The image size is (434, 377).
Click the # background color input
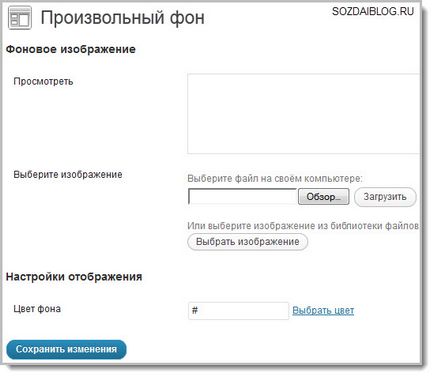(238, 311)
